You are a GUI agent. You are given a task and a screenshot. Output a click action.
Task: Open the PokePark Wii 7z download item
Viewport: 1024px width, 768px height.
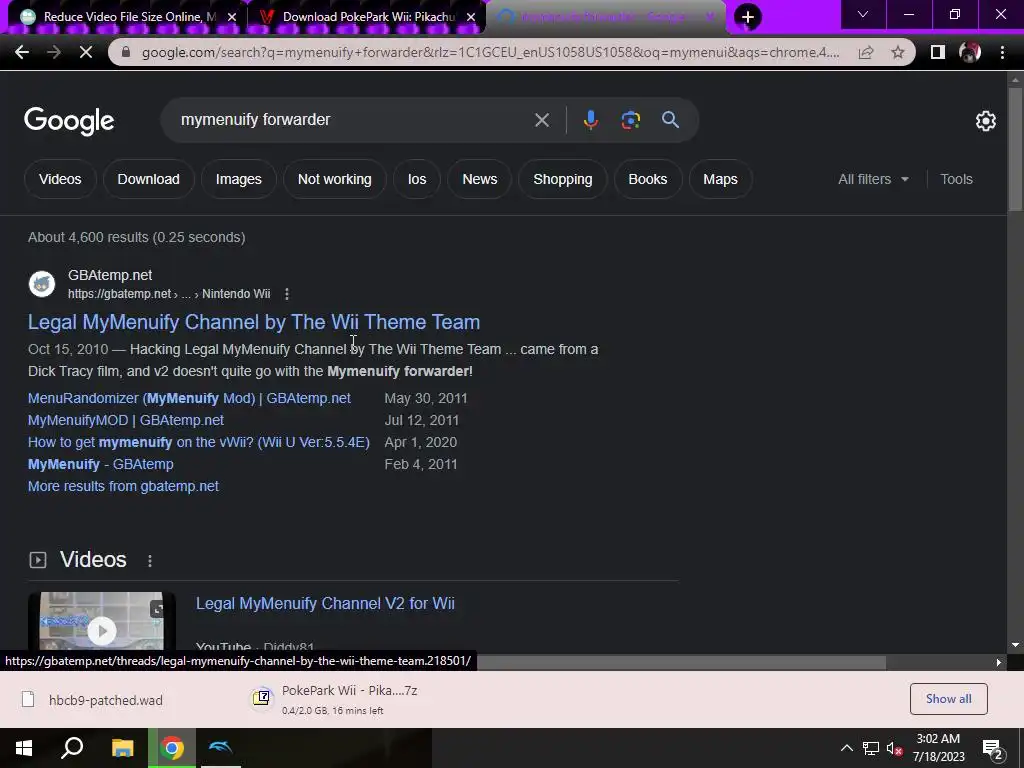click(335, 699)
